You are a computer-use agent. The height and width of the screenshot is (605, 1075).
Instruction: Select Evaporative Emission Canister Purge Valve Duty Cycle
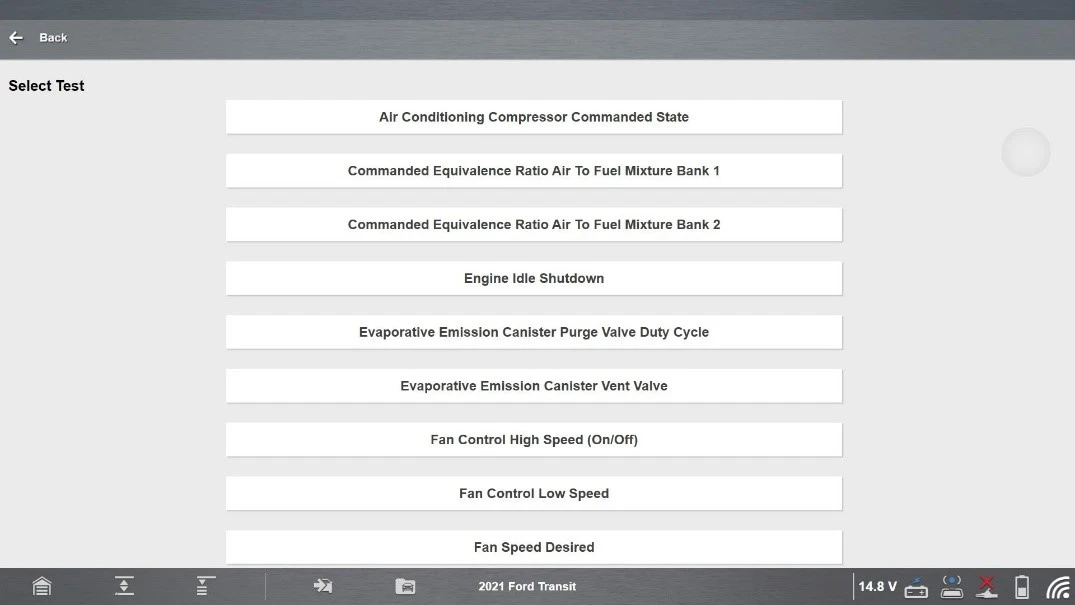coord(534,333)
